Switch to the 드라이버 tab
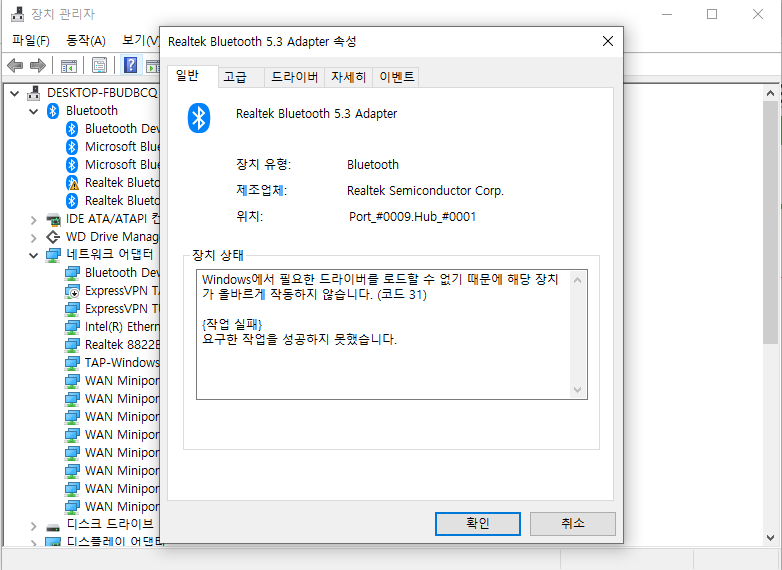The image size is (782, 570). pos(294,77)
